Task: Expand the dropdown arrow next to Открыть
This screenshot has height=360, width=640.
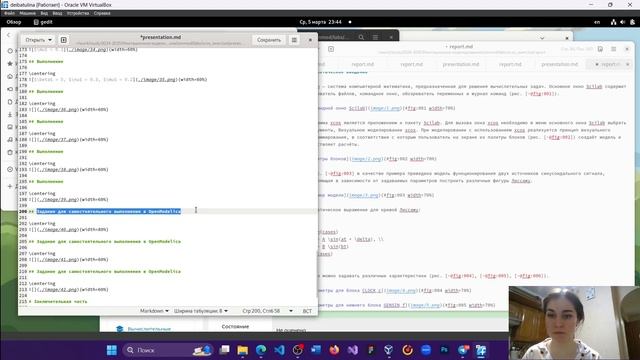Action: coord(50,40)
